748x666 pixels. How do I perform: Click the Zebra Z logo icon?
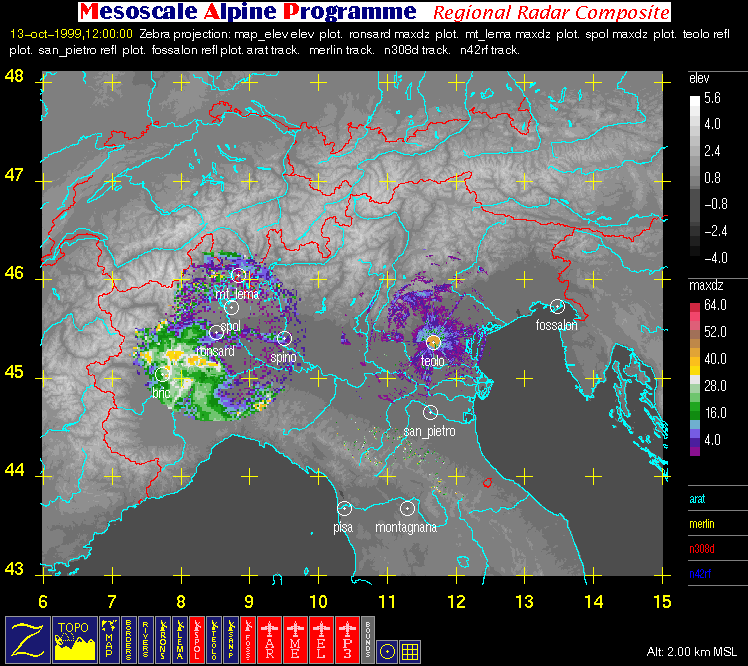click(25, 639)
